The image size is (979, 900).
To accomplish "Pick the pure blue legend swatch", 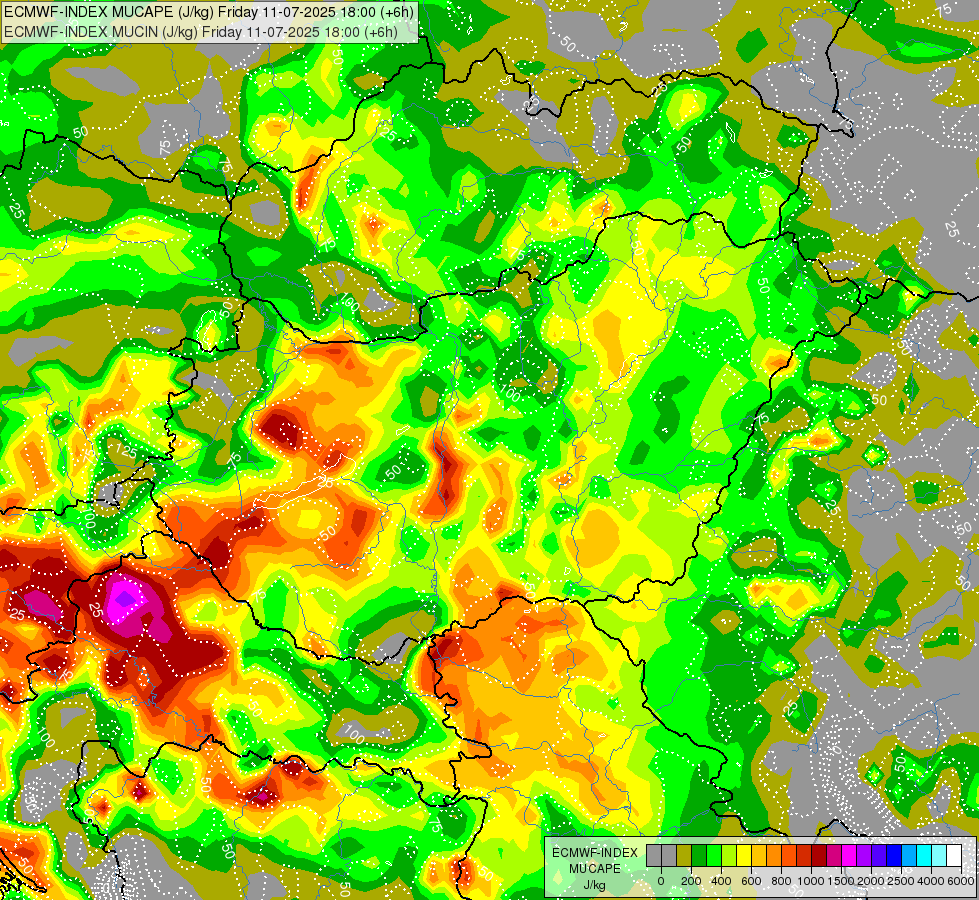I will [x=895, y=855].
